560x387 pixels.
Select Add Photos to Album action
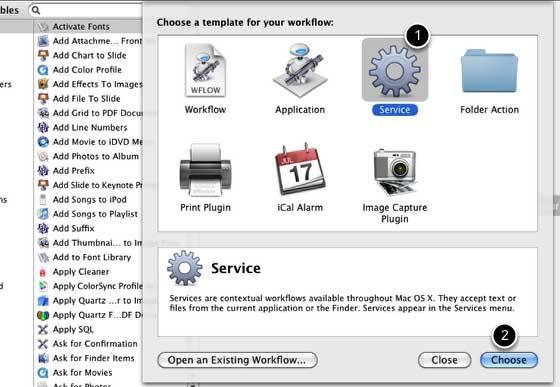click(89, 156)
